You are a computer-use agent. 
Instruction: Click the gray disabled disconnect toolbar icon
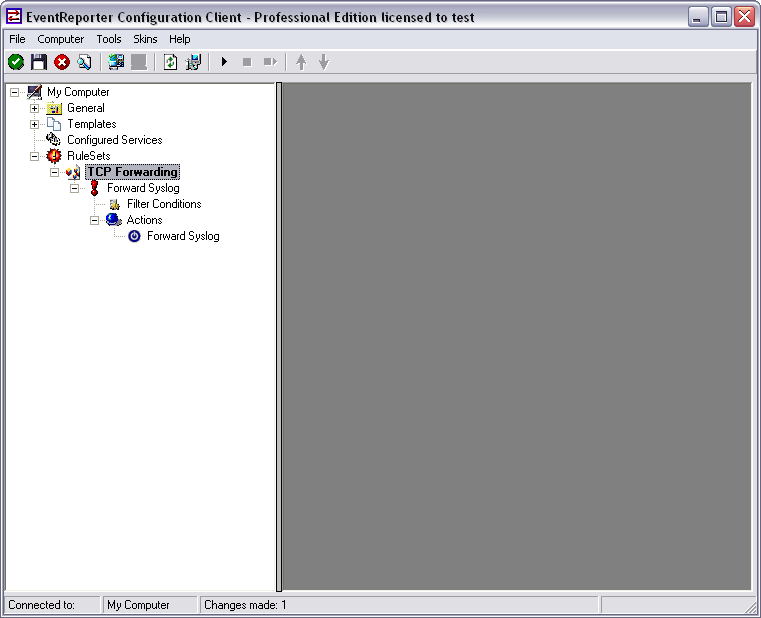(x=139, y=62)
